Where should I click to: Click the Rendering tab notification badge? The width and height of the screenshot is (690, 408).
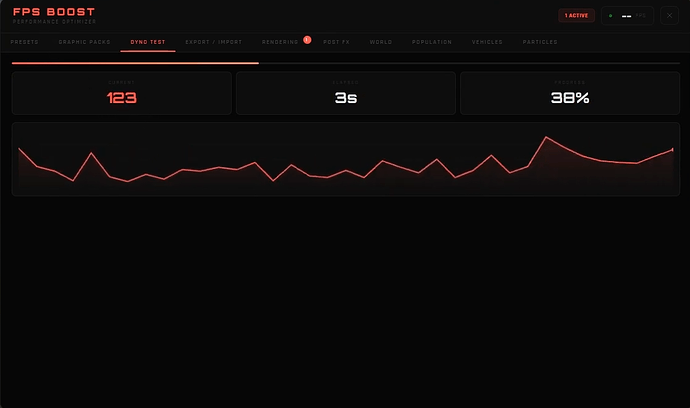[307, 40]
